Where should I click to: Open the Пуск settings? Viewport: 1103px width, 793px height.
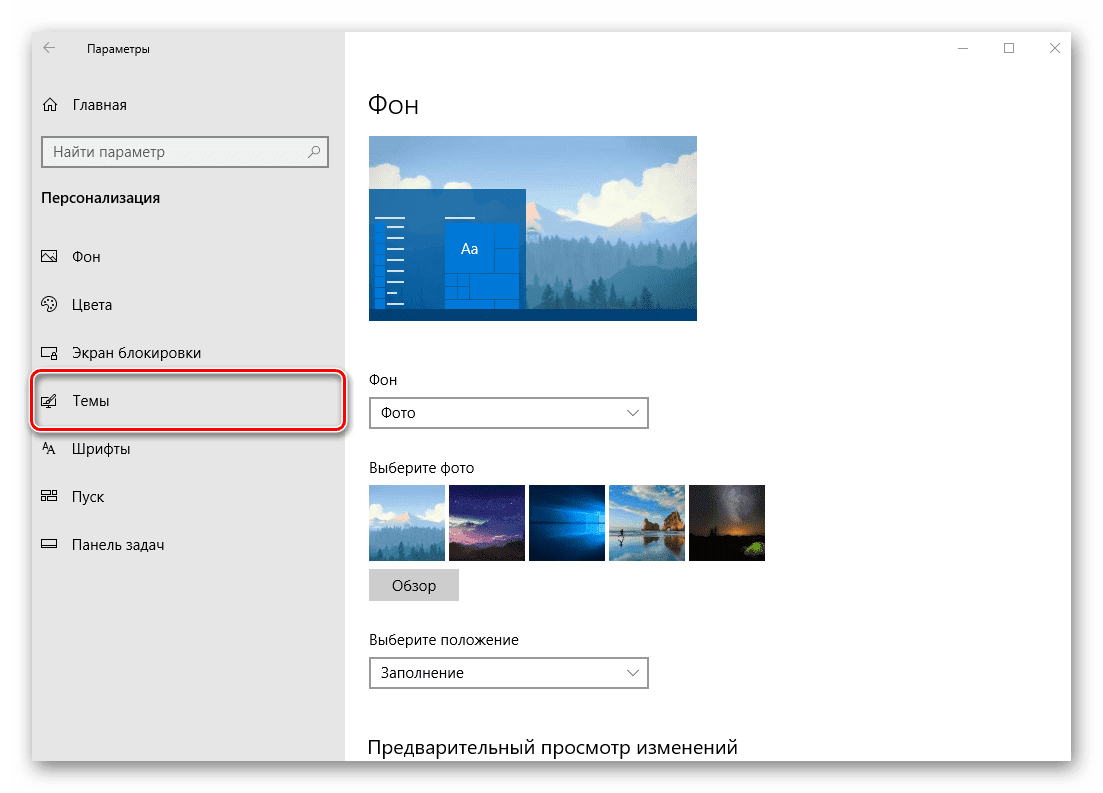click(189, 496)
